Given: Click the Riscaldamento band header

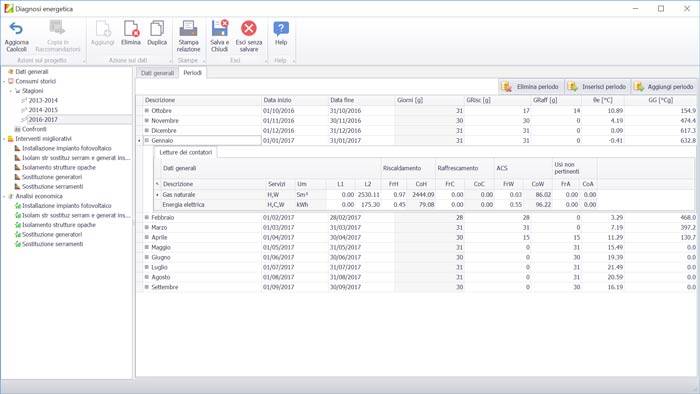Looking at the screenshot, I should 408,168.
